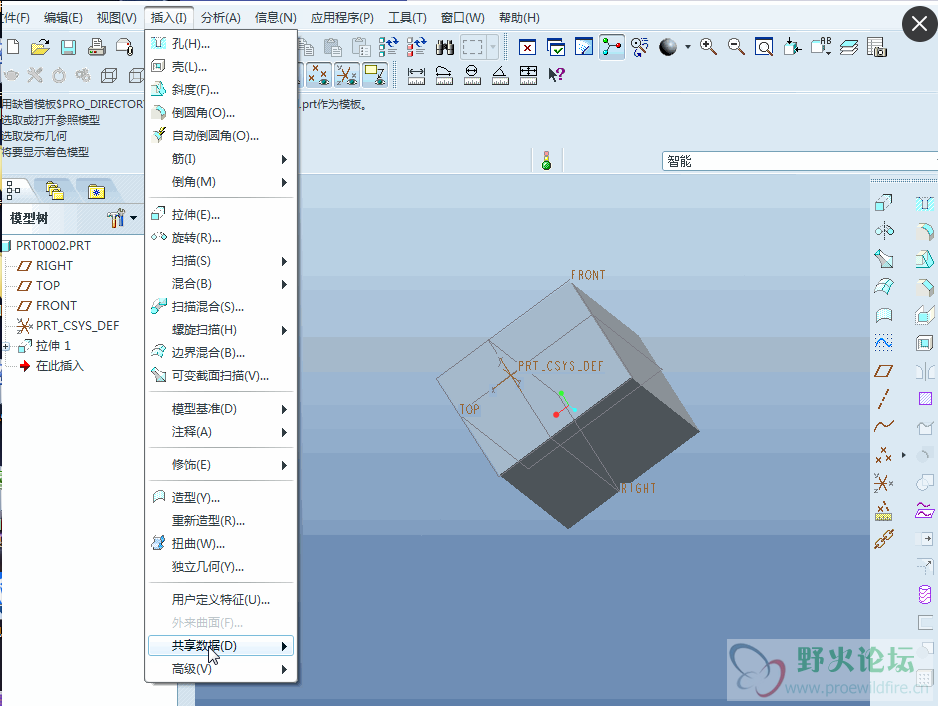Click the Open folder icon
Screen dimensions: 938x706
point(40,47)
